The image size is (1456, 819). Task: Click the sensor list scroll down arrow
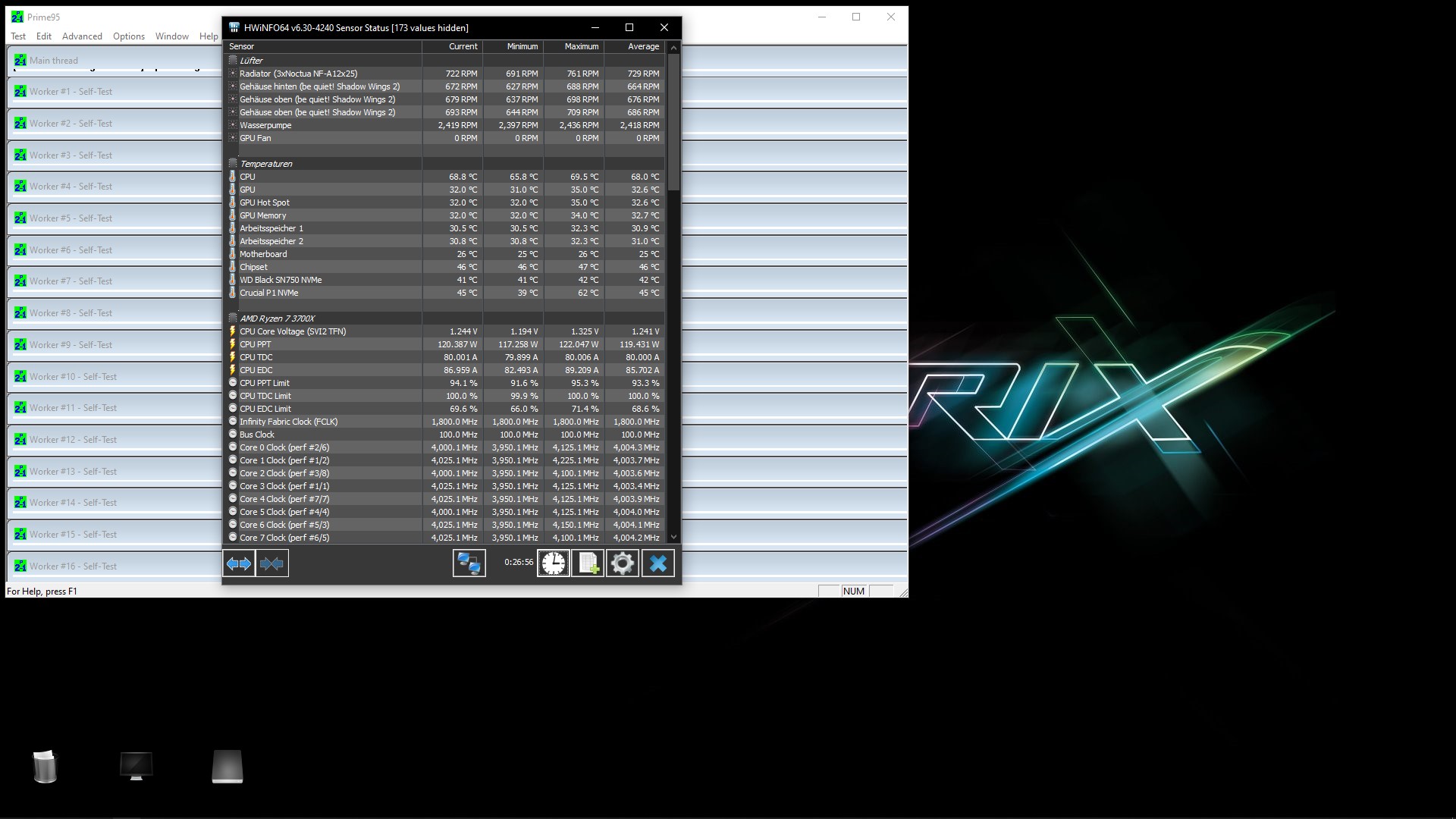[673, 537]
